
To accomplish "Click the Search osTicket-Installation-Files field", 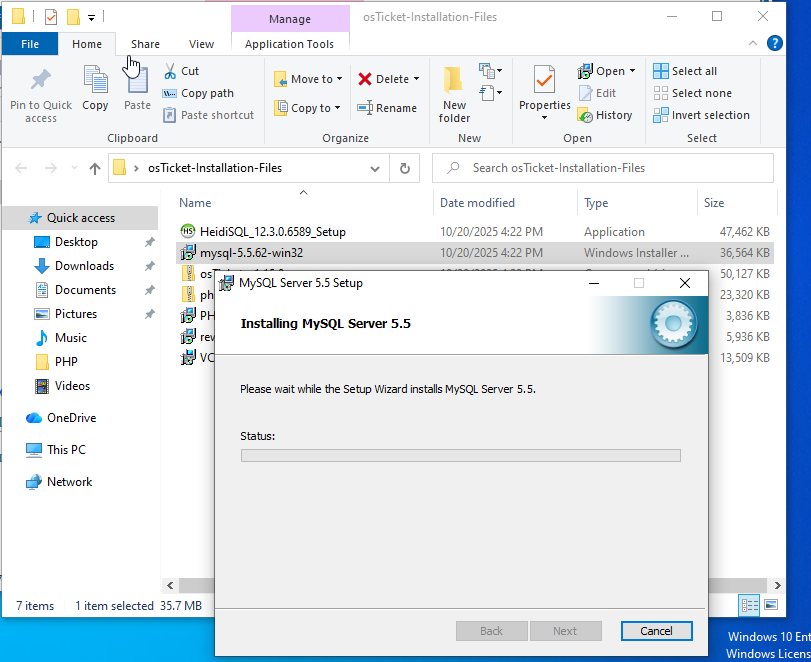I will click(603, 168).
